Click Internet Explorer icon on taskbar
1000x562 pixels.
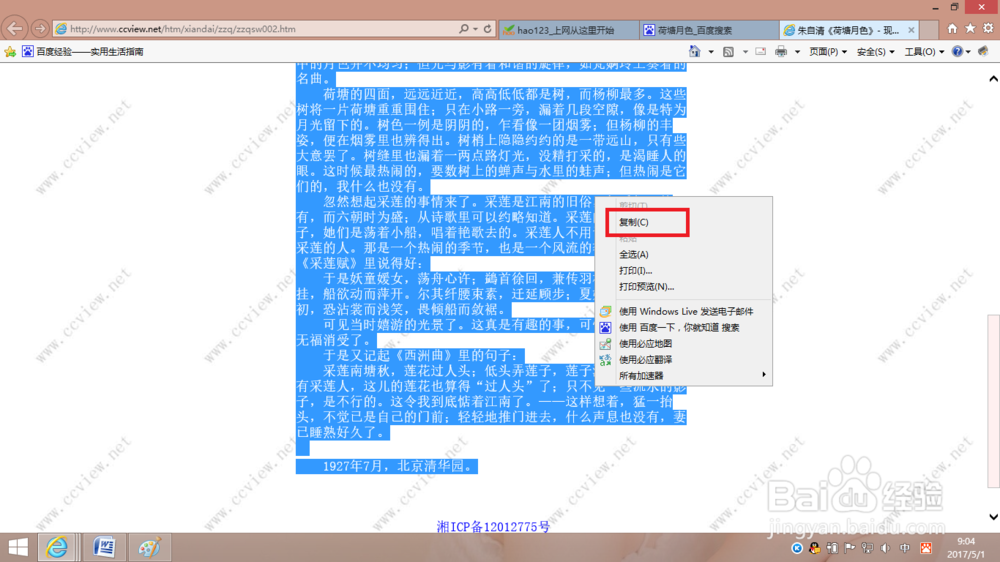57,547
